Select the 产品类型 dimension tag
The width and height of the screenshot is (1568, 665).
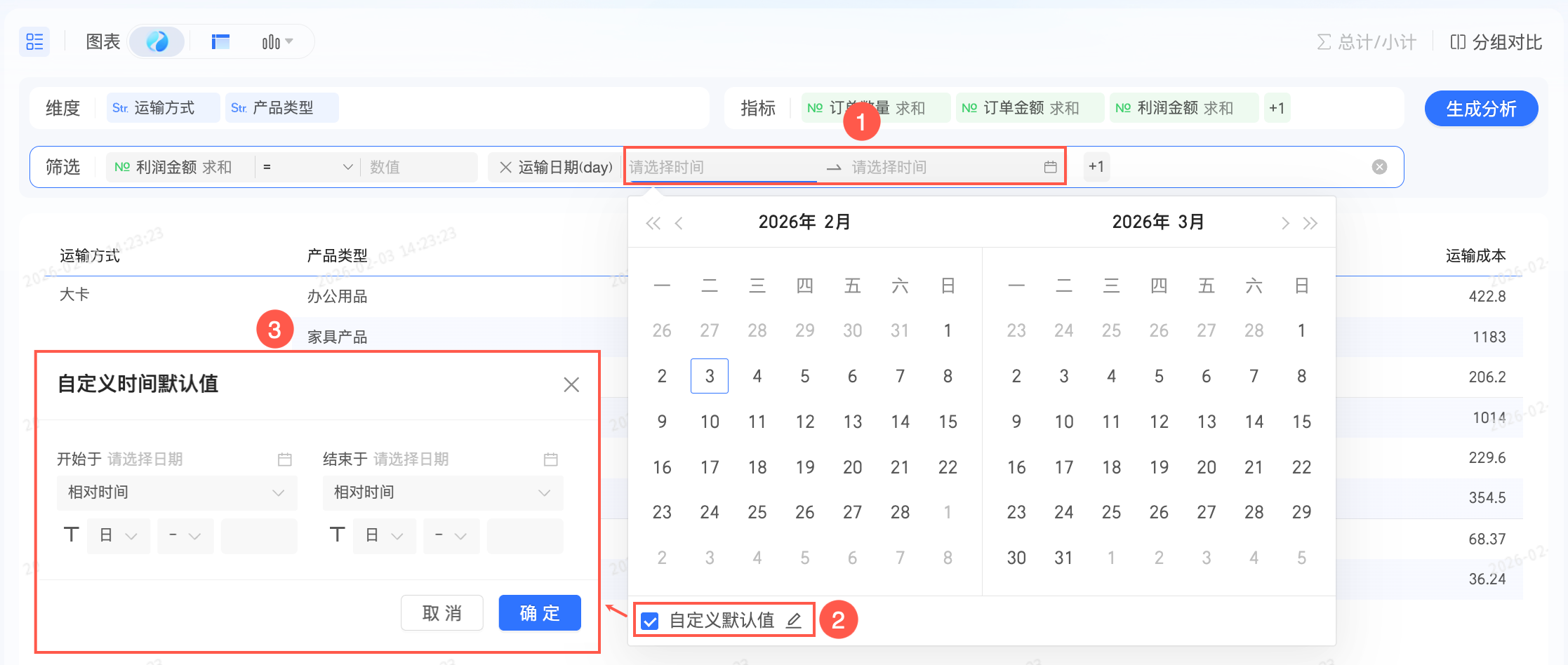click(281, 108)
